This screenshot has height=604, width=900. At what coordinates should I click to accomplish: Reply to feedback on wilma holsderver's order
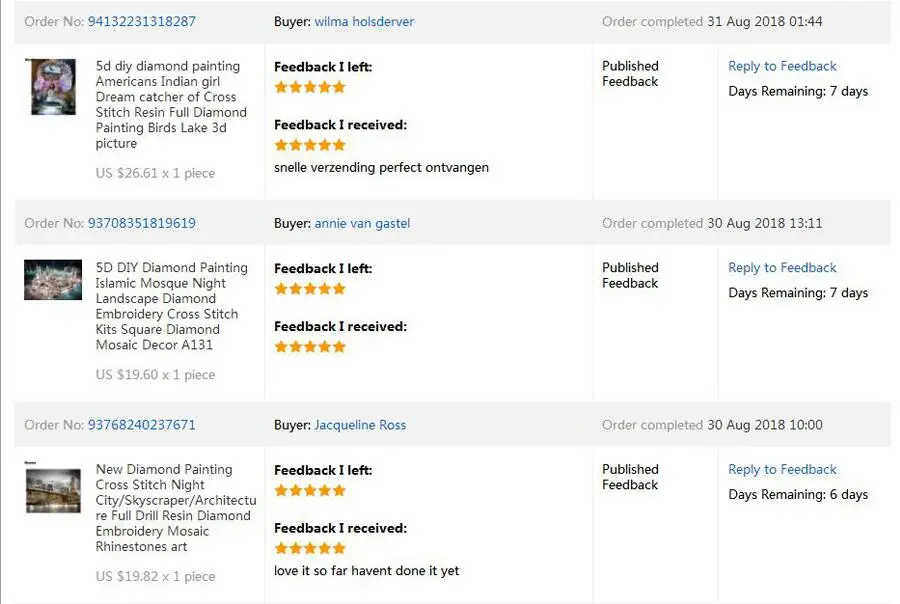[x=782, y=66]
